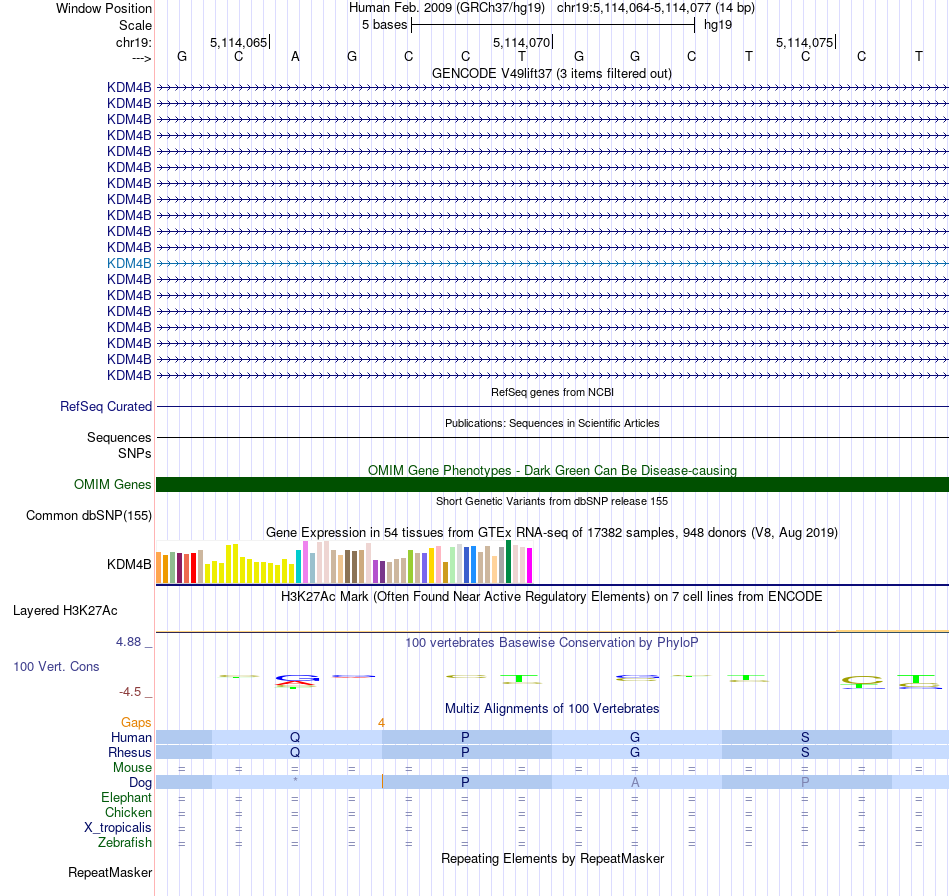The height and width of the screenshot is (896, 950).
Task: Click the Window Position label
Action: tap(104, 8)
